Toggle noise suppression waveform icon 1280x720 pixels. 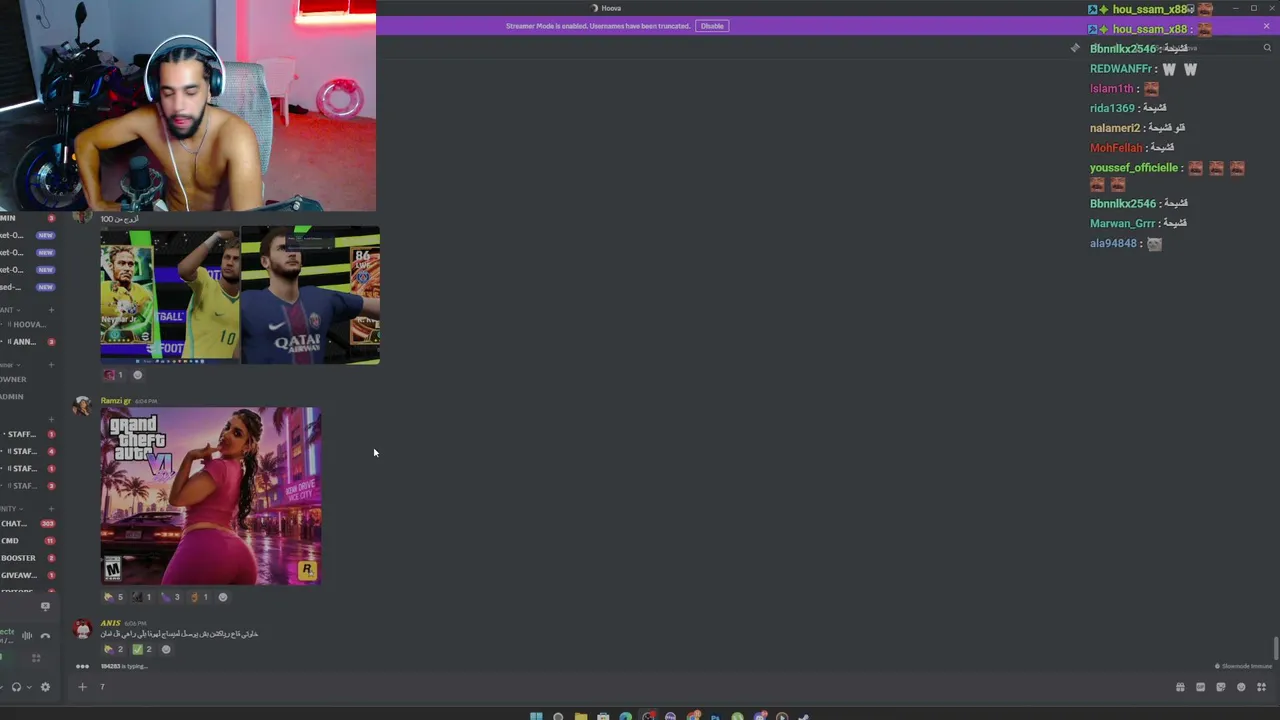point(27,635)
